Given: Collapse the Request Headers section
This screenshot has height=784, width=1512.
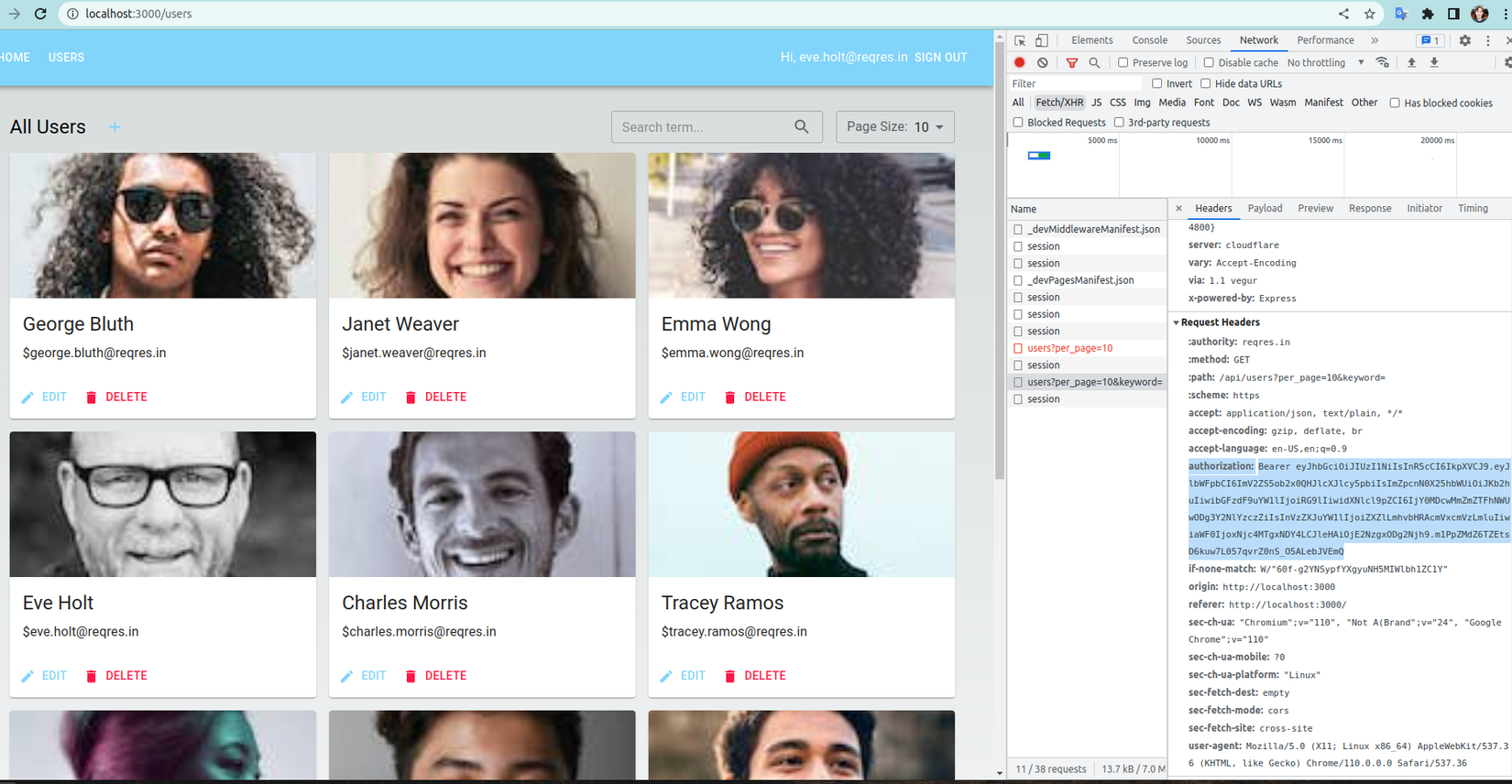Looking at the screenshot, I should [x=1177, y=322].
